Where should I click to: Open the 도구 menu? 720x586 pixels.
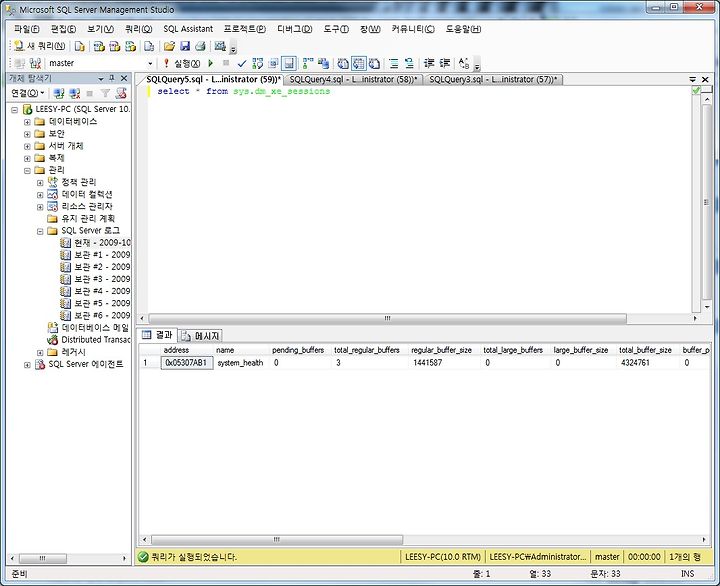pos(336,28)
